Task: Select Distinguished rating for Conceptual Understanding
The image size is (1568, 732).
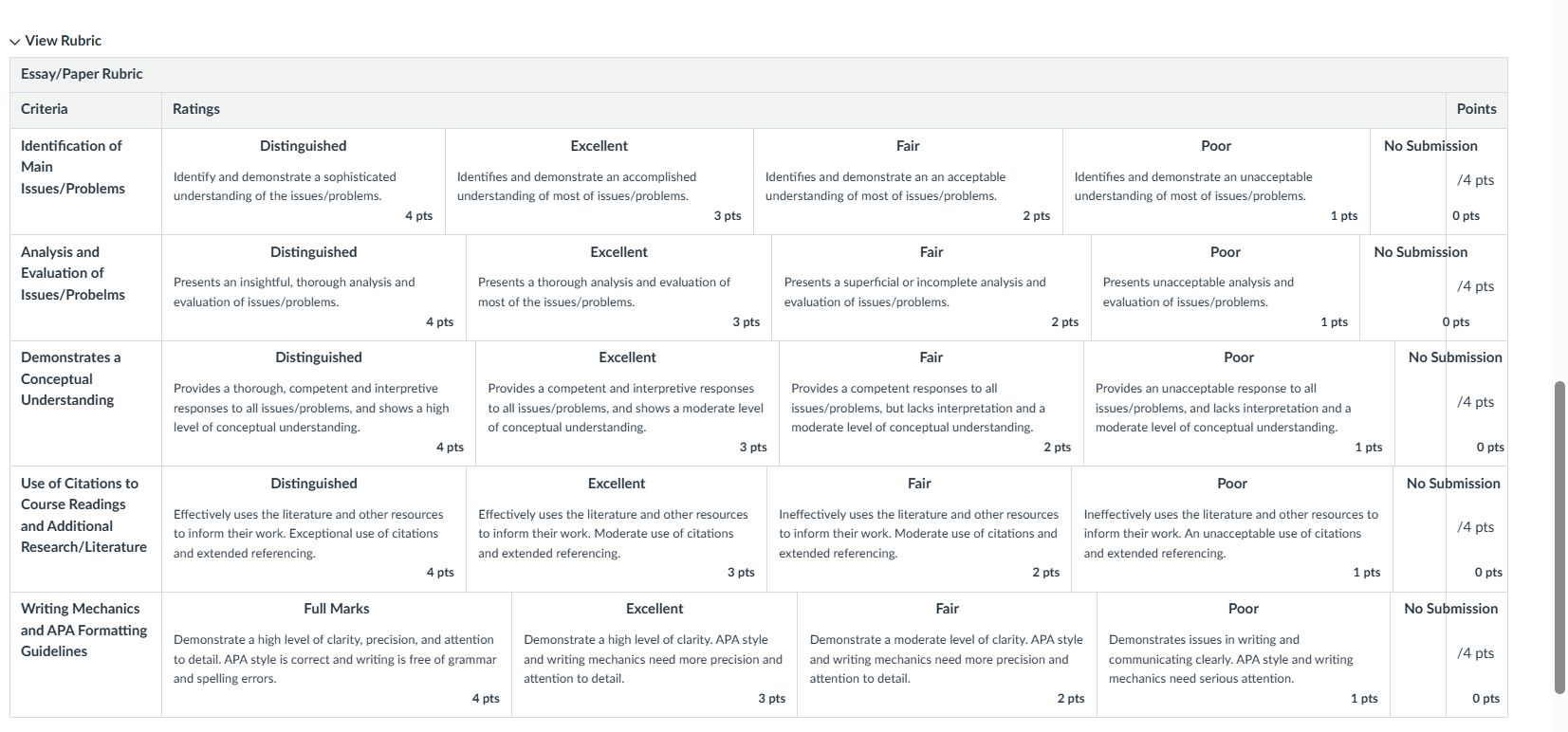Action: (319, 403)
